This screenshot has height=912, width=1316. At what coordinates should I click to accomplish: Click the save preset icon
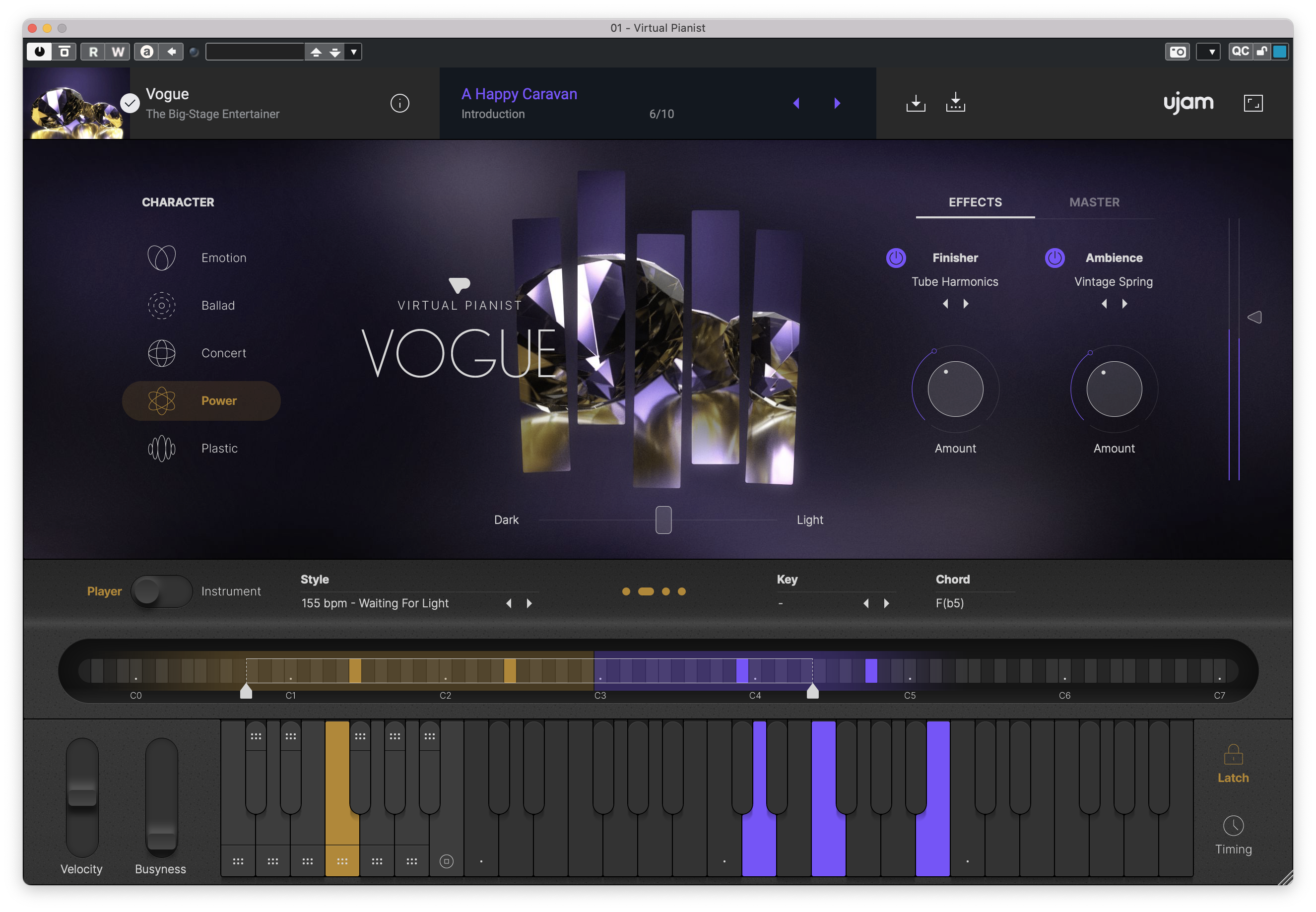tap(955, 102)
